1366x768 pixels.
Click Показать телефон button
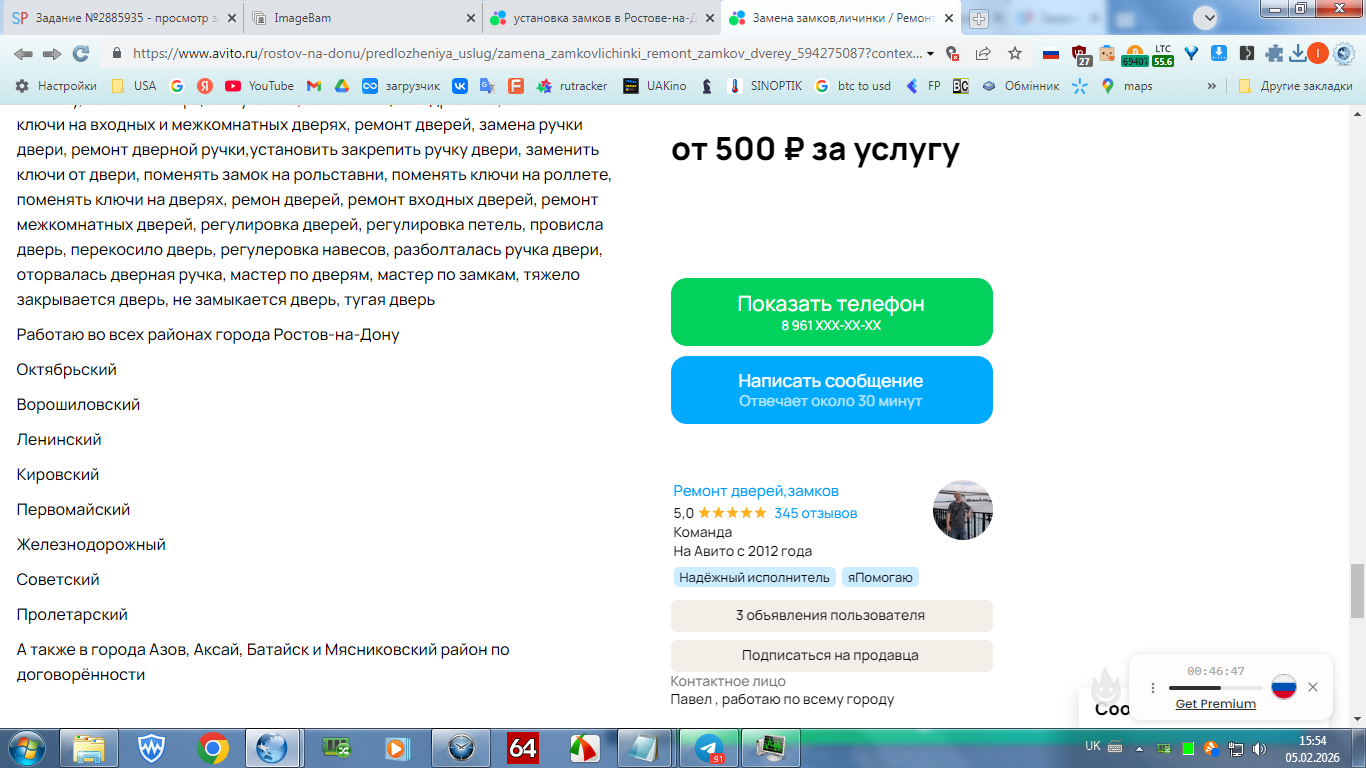tap(832, 312)
